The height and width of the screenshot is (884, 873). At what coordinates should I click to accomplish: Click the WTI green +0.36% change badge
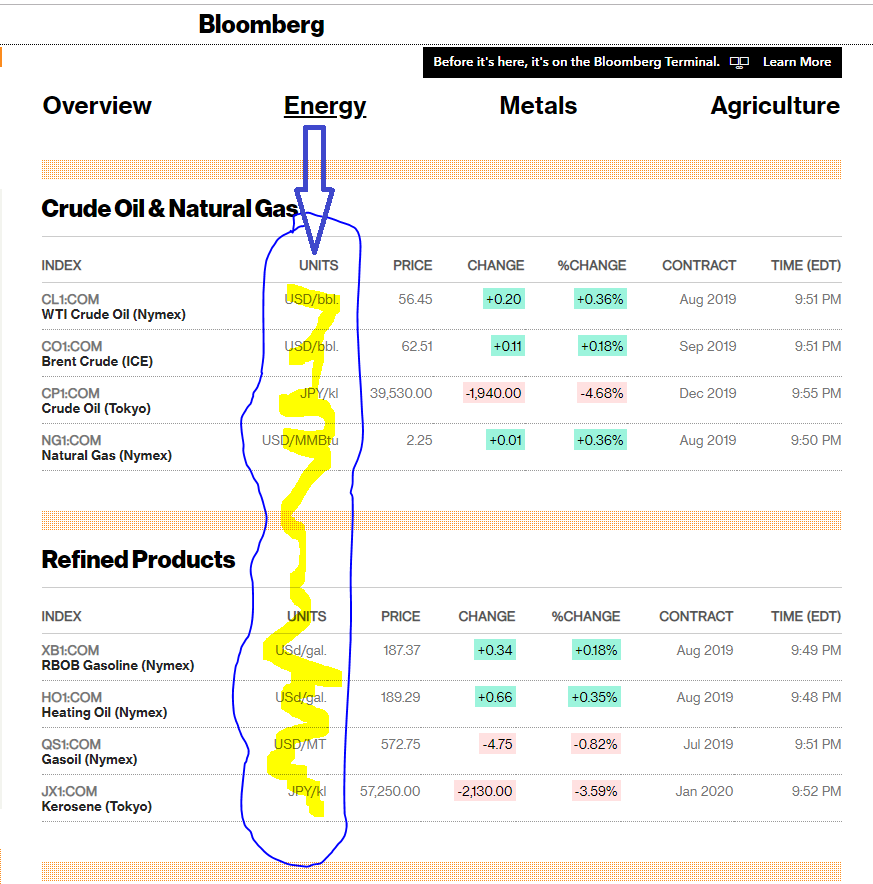(600, 299)
